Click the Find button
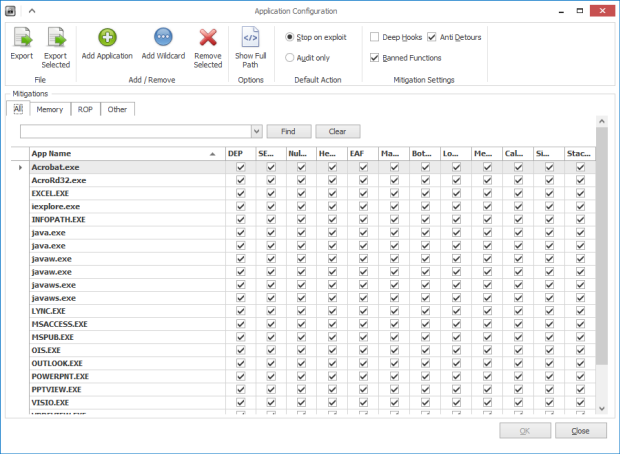Image resolution: width=620 pixels, height=454 pixels. point(289,131)
